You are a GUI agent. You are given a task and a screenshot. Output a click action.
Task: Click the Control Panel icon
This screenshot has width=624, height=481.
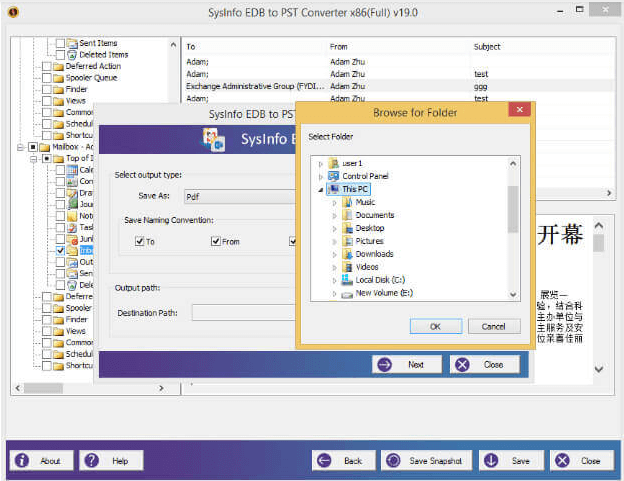point(333,176)
